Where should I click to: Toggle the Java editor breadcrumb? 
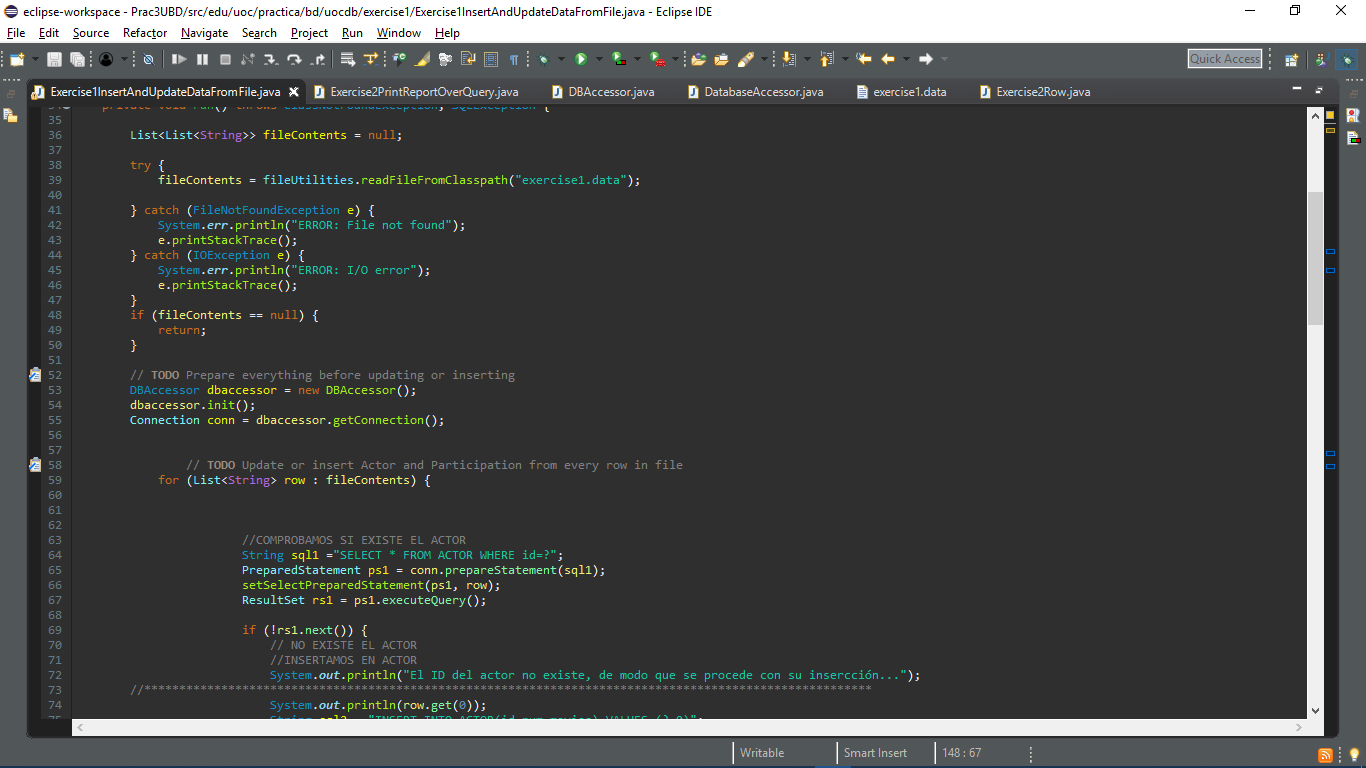pyautogui.click(x=398, y=59)
